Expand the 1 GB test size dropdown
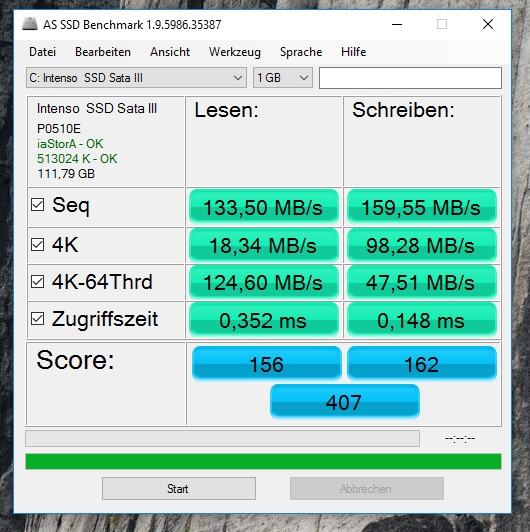530x532 pixels. (283, 78)
